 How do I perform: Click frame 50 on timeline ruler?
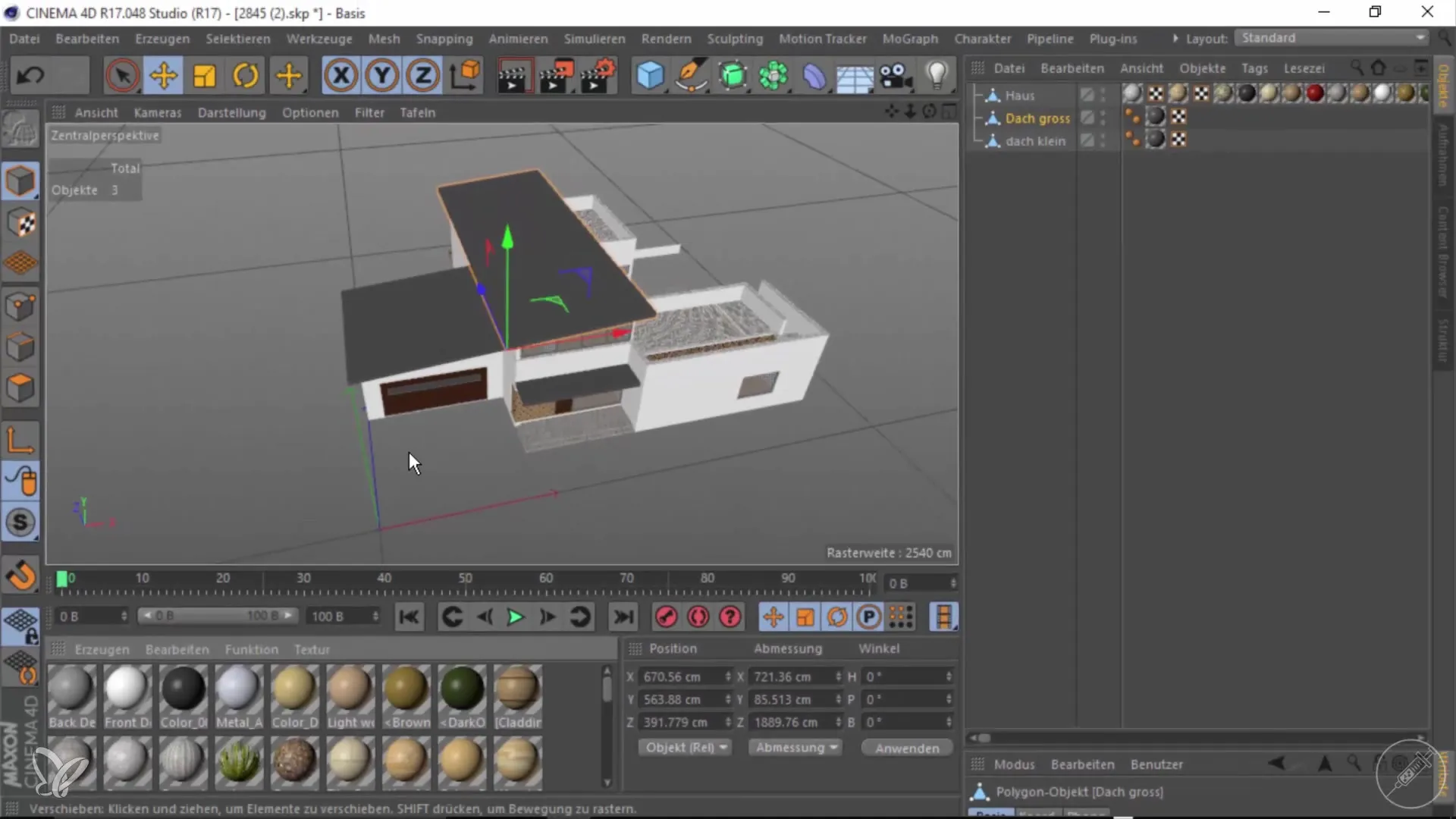(x=465, y=578)
